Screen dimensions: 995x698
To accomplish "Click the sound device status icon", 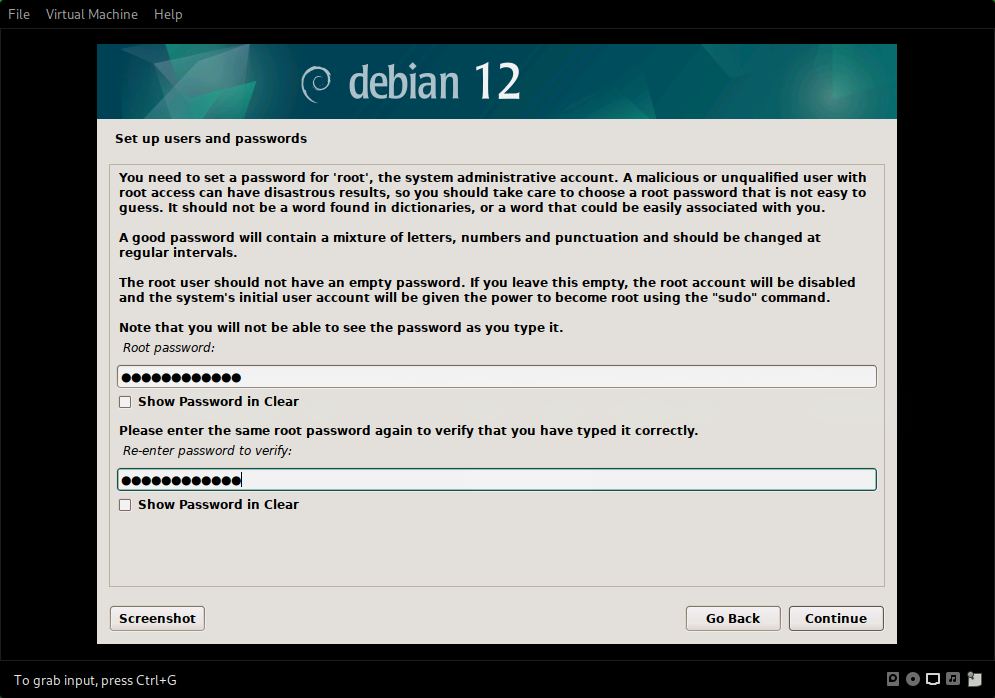I will point(952,679).
